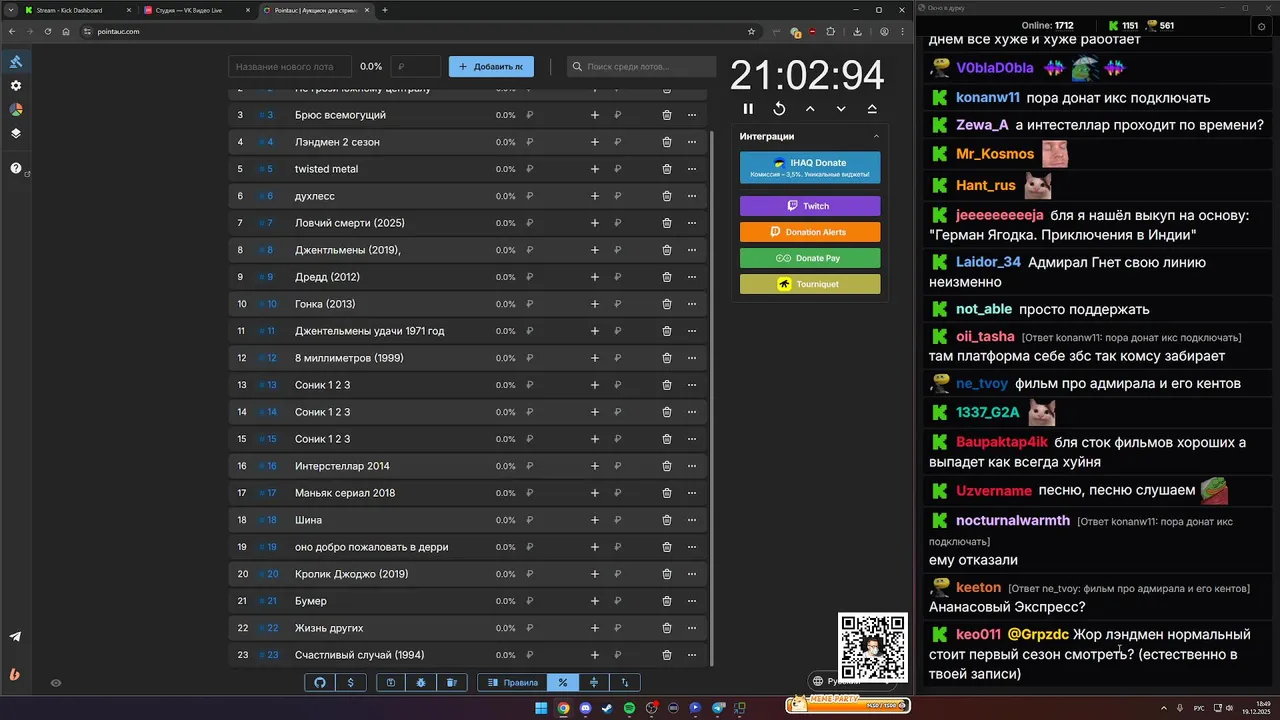1280x720 pixels.
Task: Click the save lots icon in bottom toolbar
Action: click(391, 682)
